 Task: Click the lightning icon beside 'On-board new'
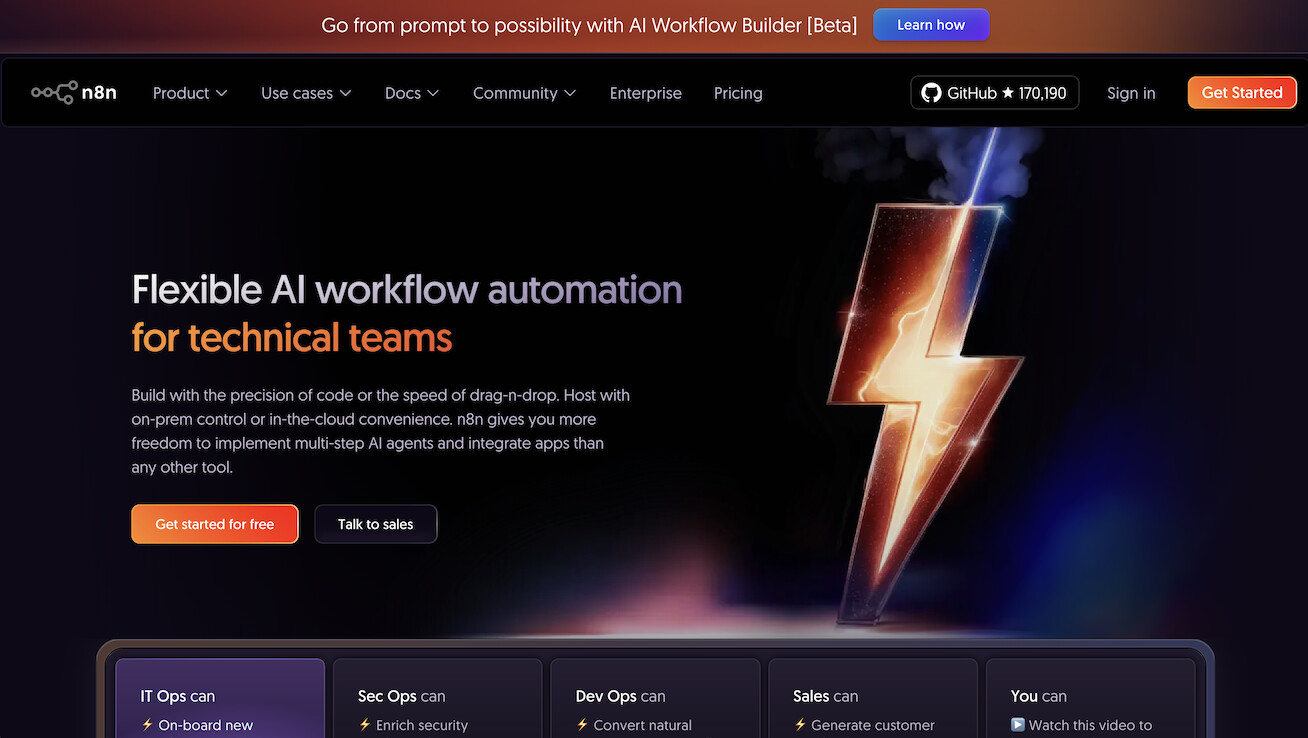[x=148, y=725]
